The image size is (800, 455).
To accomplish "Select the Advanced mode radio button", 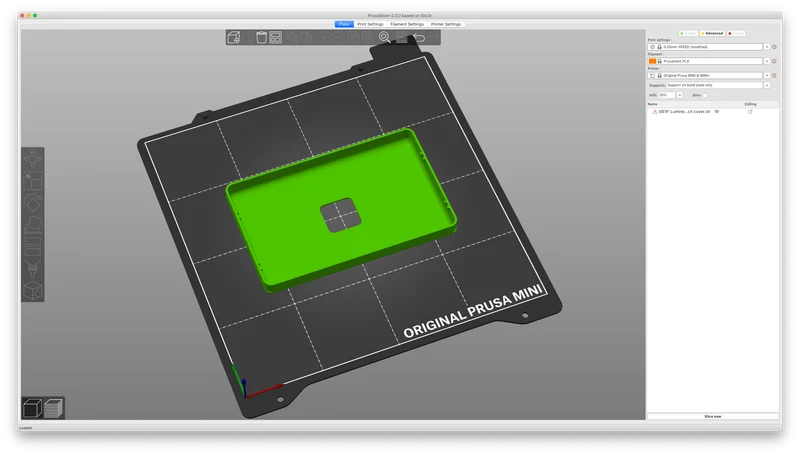I will pyautogui.click(x=712, y=33).
